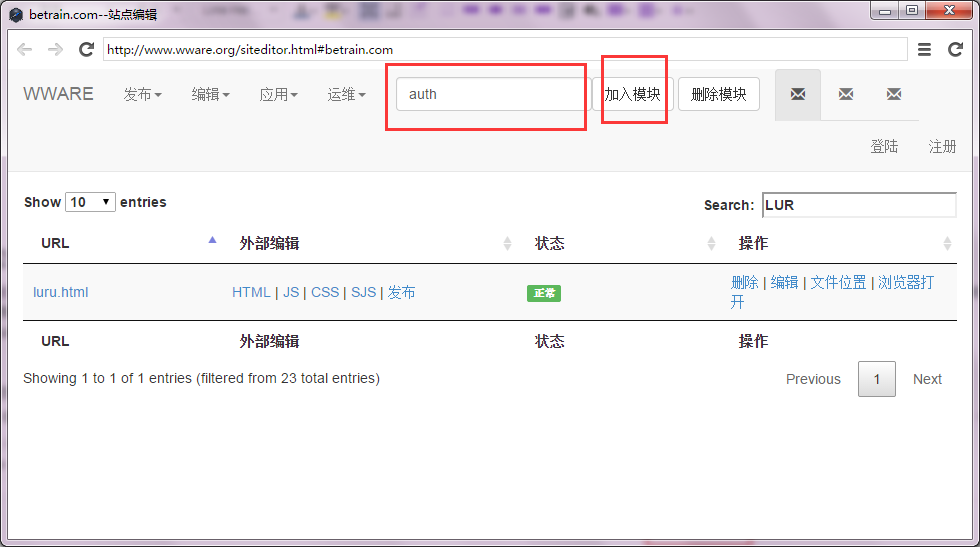Focus the module name field containing auth

494,94
